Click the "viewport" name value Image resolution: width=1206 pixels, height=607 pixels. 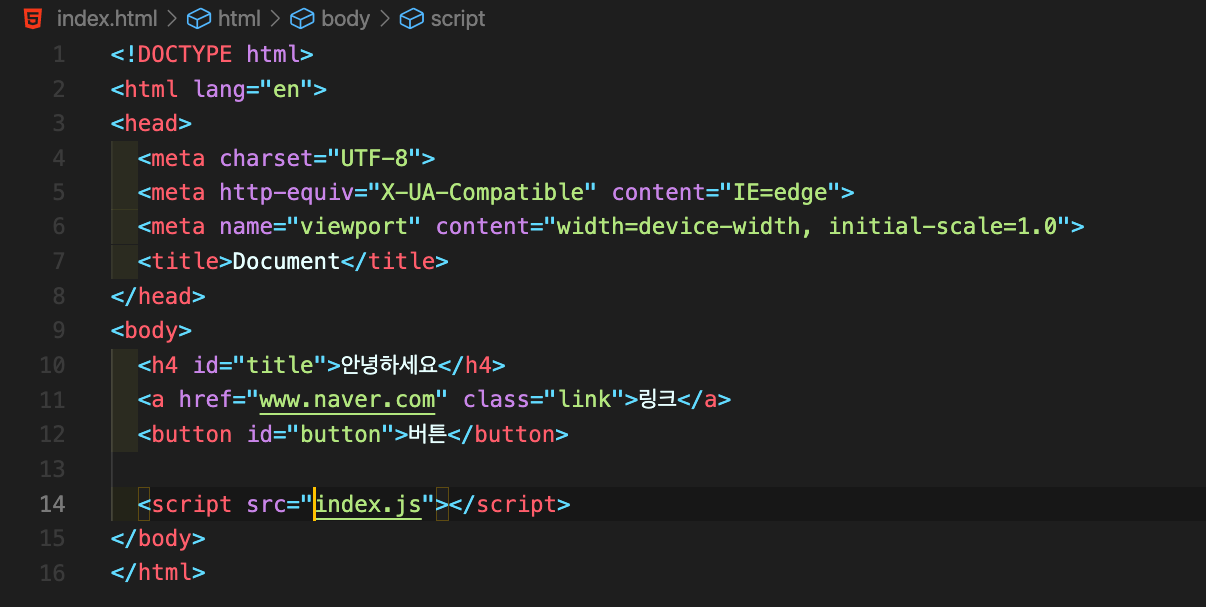pos(354,227)
